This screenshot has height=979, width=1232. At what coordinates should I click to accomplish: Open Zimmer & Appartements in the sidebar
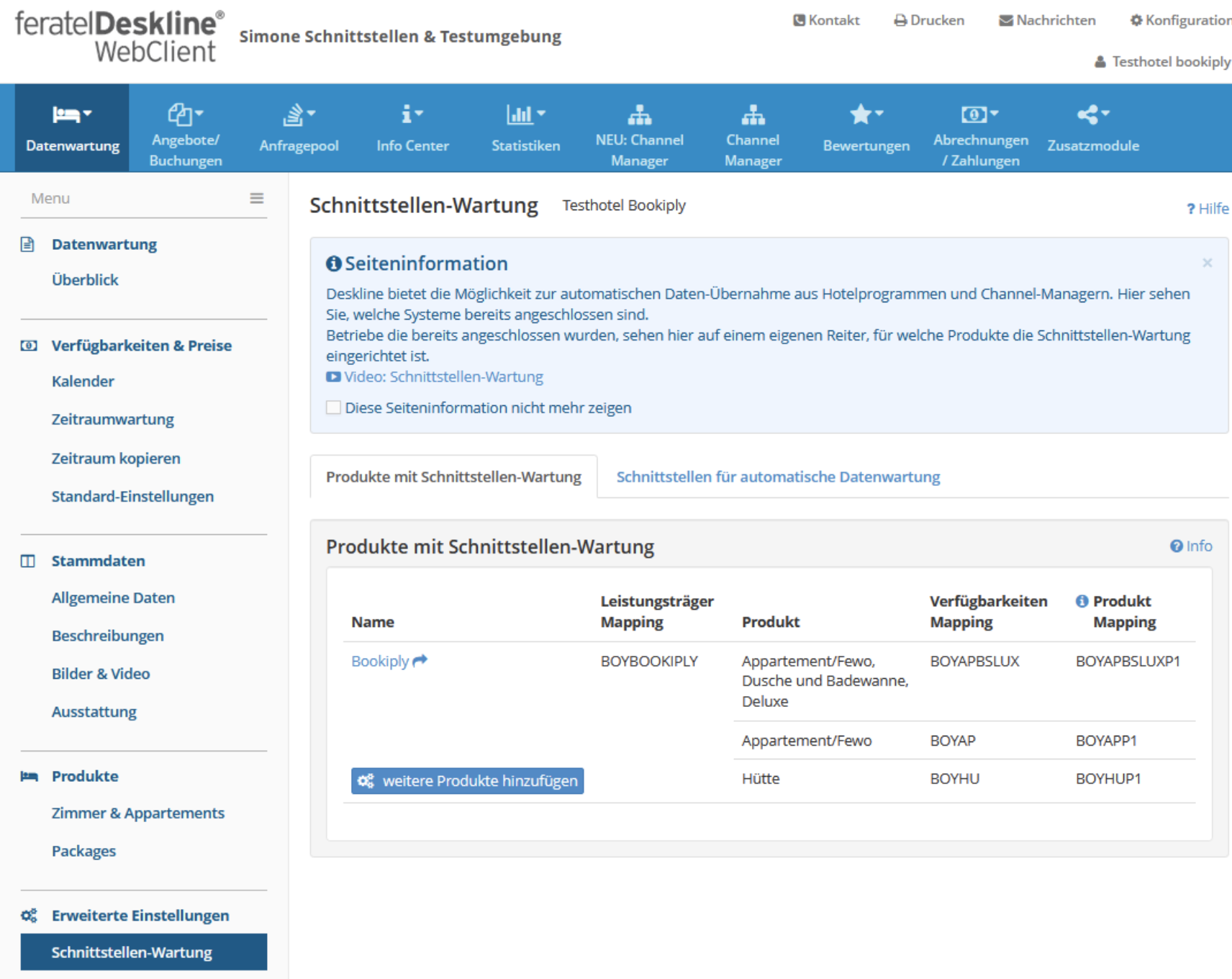click(138, 813)
